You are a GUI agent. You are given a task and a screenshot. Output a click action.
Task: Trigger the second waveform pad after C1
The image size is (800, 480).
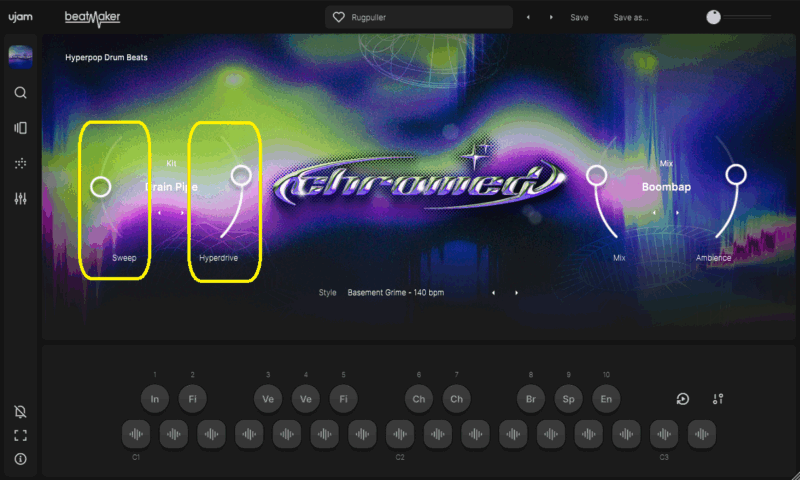211,434
